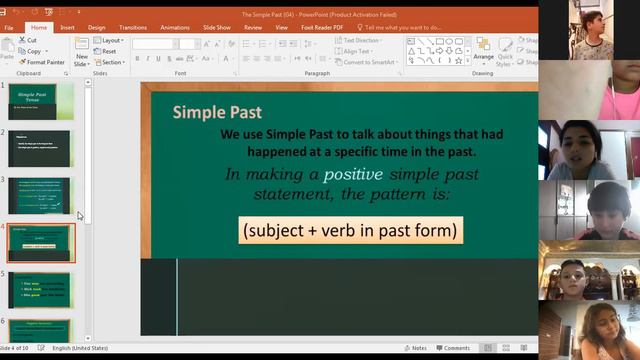This screenshot has width=640, height=360.
Task: Select the 5-point Star shape
Action: pos(458,60)
